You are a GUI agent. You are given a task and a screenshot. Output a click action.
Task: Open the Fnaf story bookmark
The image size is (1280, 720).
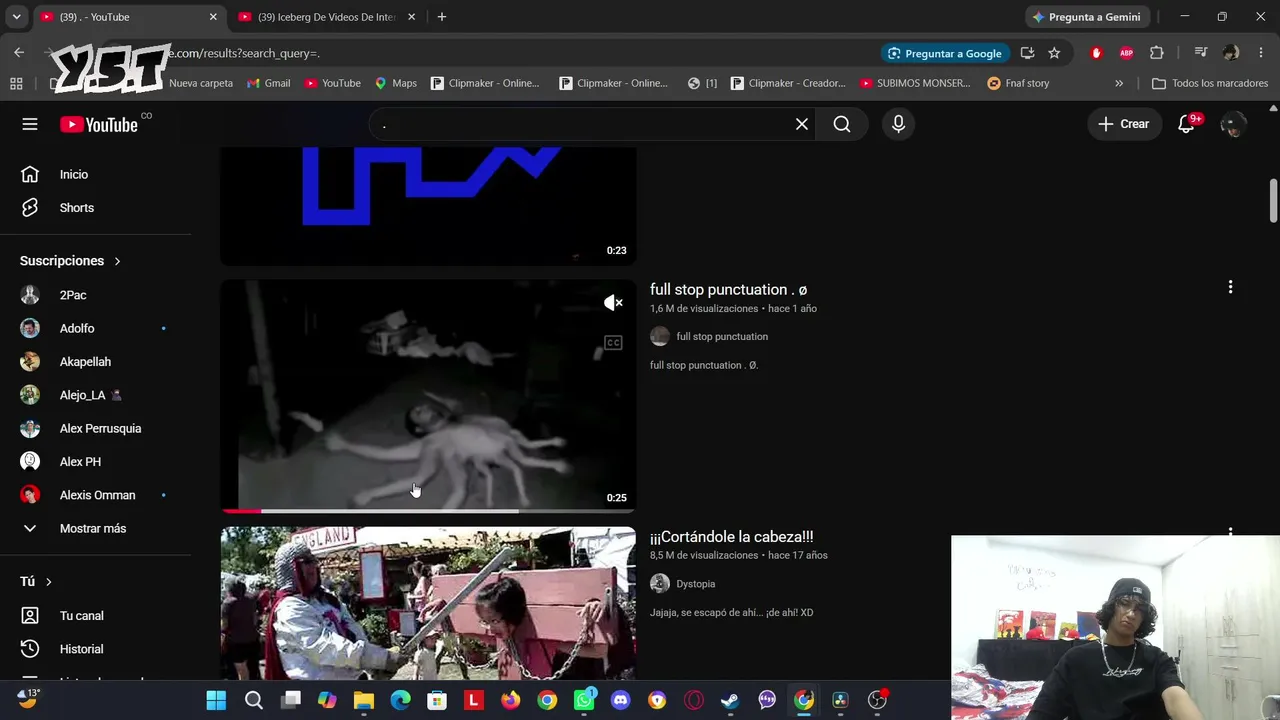[1018, 83]
